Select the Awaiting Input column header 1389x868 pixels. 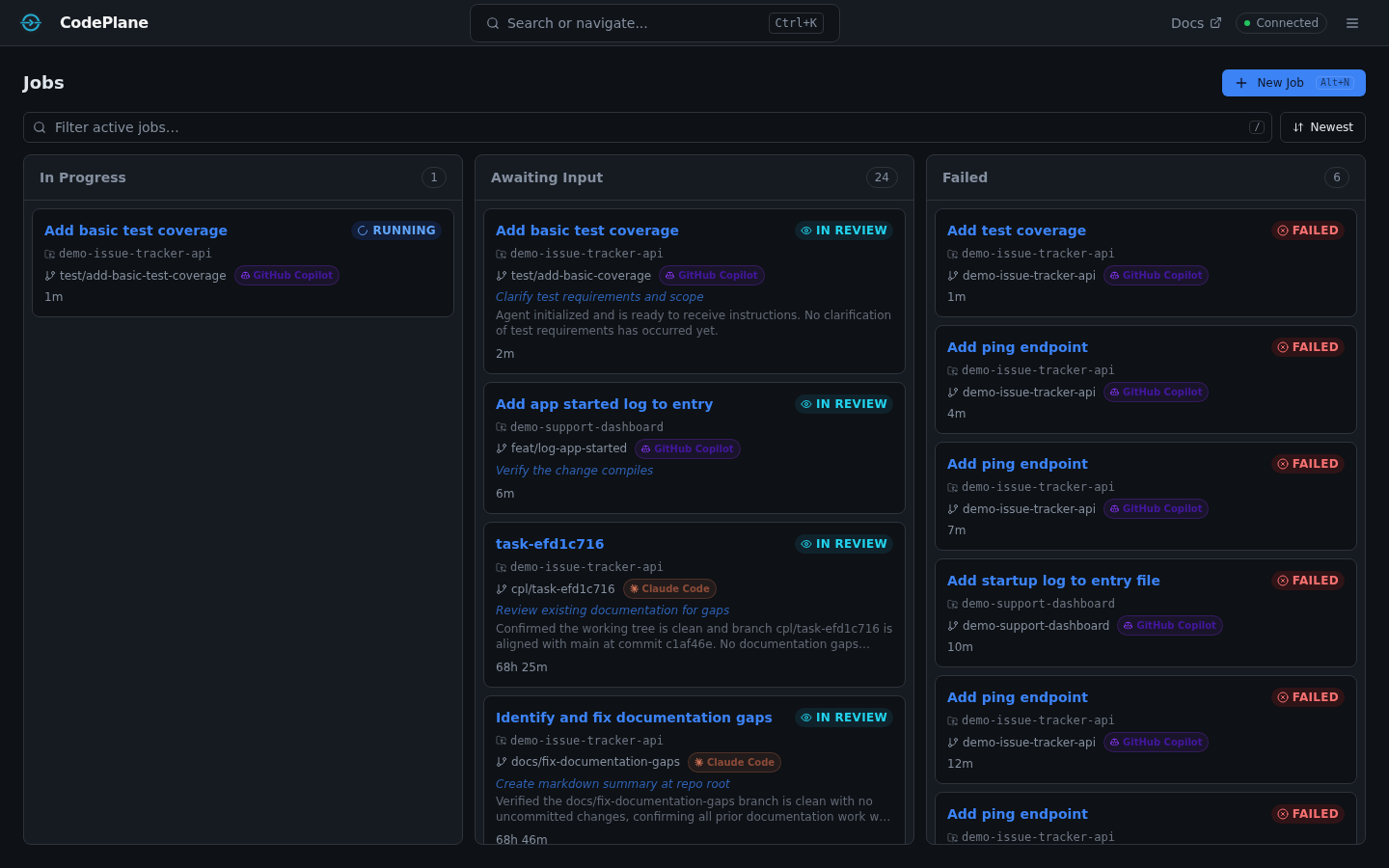pyautogui.click(x=547, y=177)
